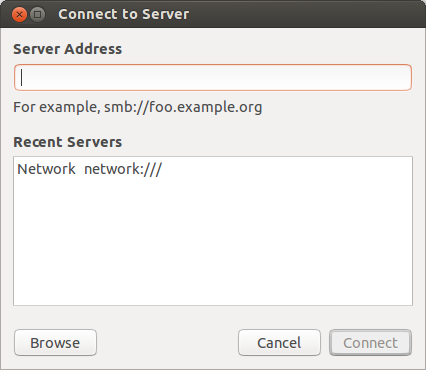Click the Connect button
This screenshot has width=426, height=370.
[x=370, y=343]
